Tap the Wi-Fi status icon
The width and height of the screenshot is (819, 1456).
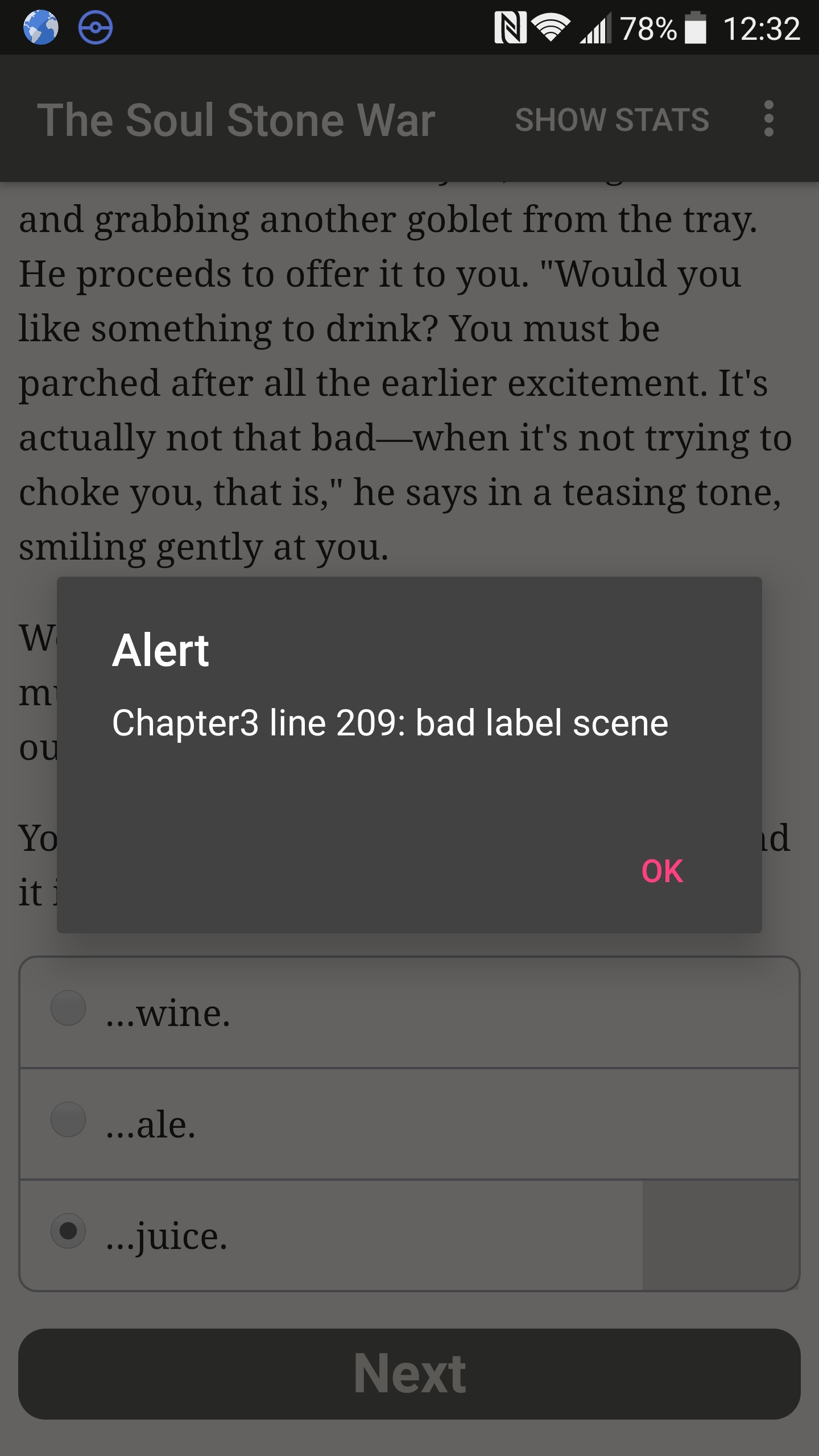pyautogui.click(x=551, y=27)
